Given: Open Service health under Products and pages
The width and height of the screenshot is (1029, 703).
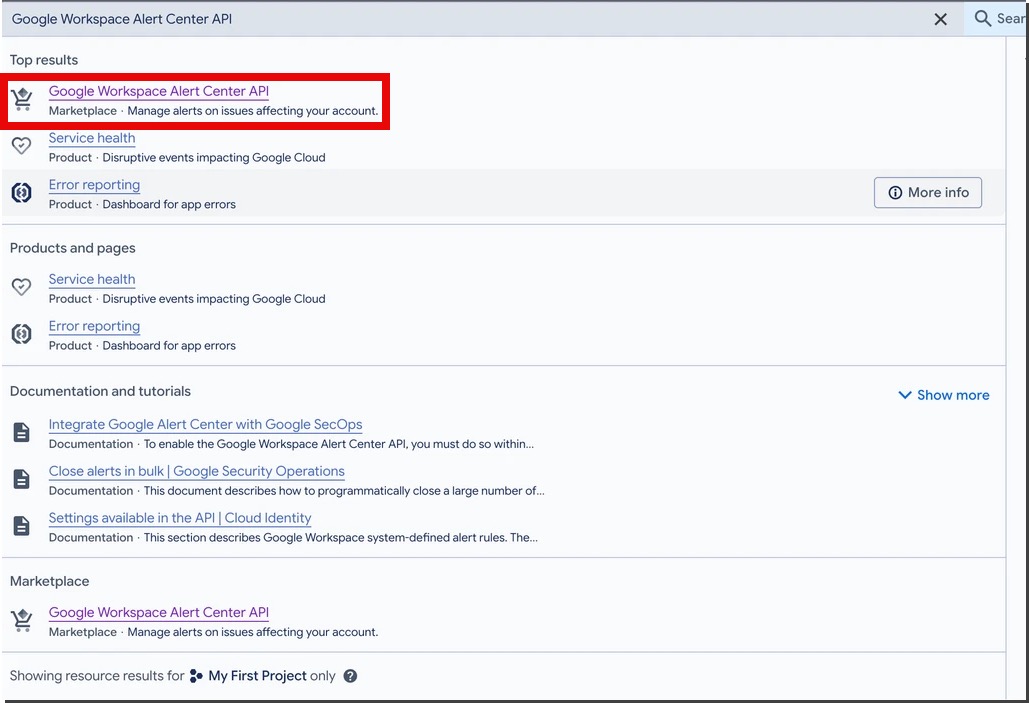Looking at the screenshot, I should [92, 279].
